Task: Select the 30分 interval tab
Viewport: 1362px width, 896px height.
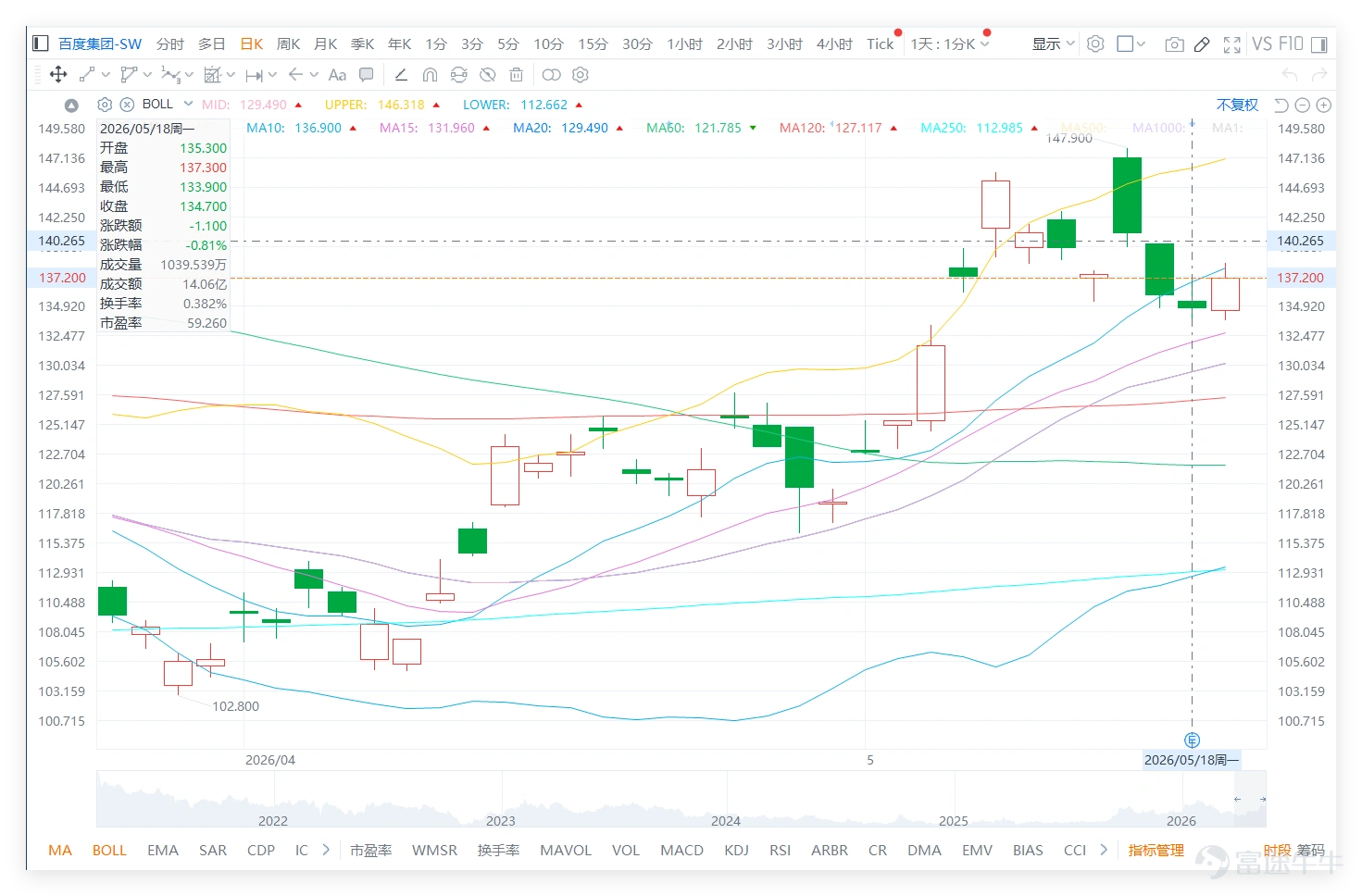Action: tap(637, 44)
